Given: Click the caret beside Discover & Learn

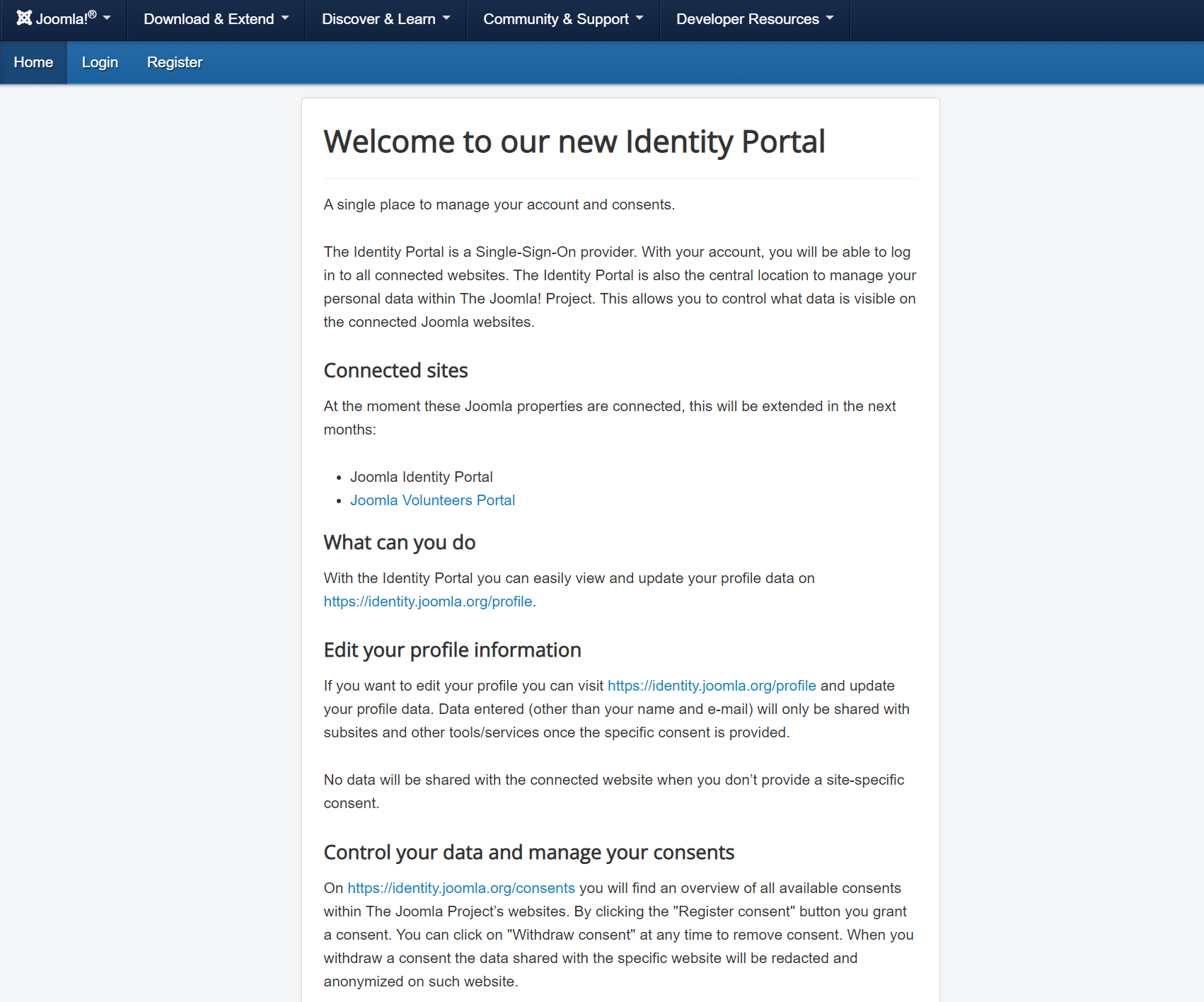Looking at the screenshot, I should pyautogui.click(x=446, y=18).
